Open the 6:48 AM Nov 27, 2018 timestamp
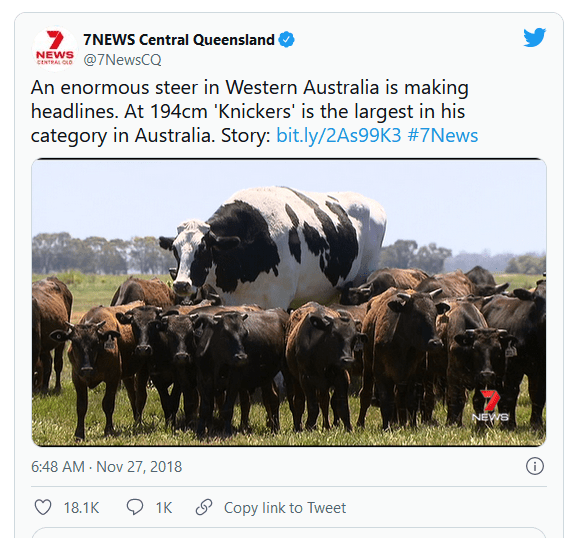 tap(106, 467)
